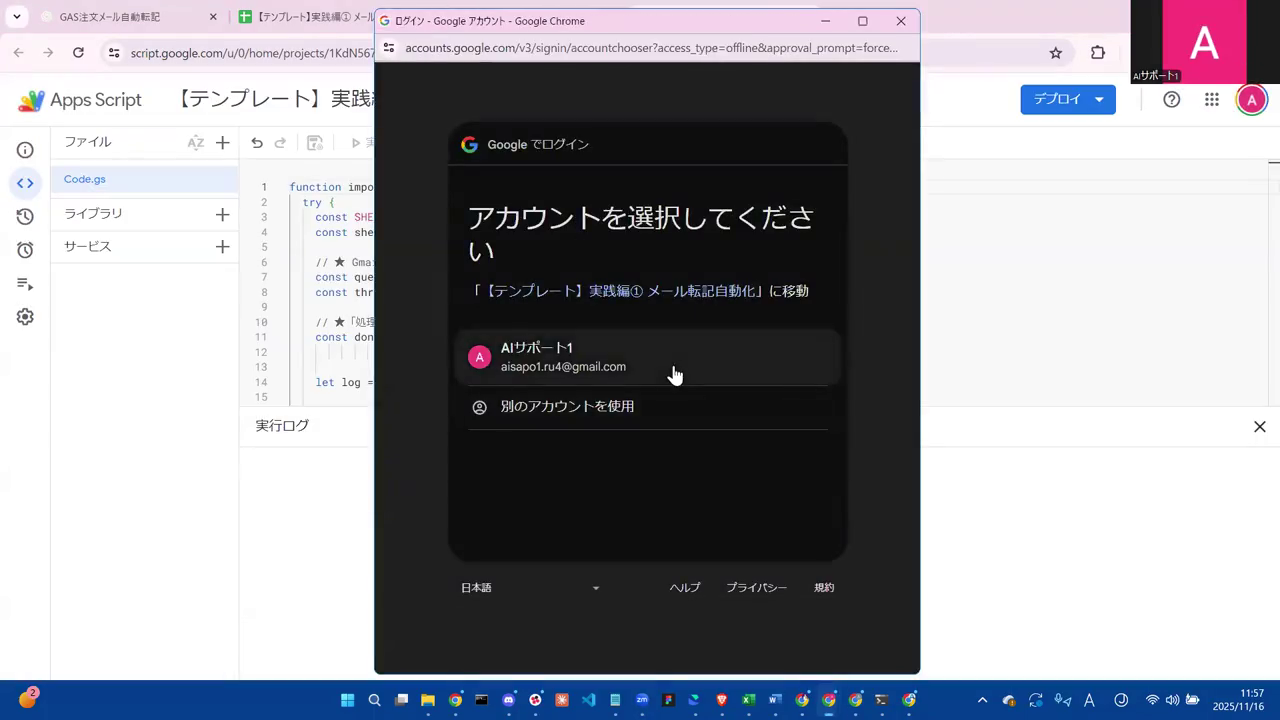This screenshot has width=1280, height=720.
Task: Open the Executions log panel
Action: 25,283
